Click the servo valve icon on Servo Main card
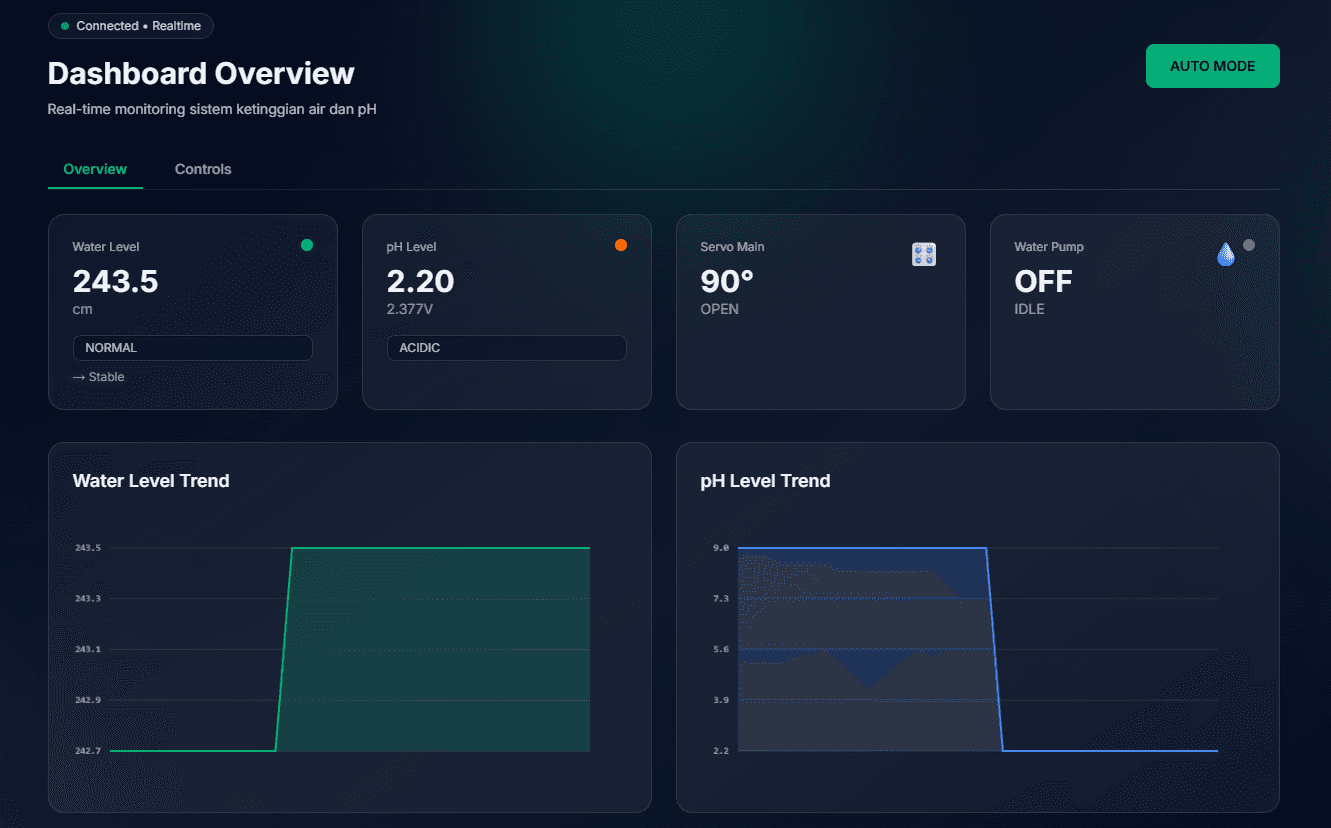The image size is (1331, 828). tap(923, 254)
